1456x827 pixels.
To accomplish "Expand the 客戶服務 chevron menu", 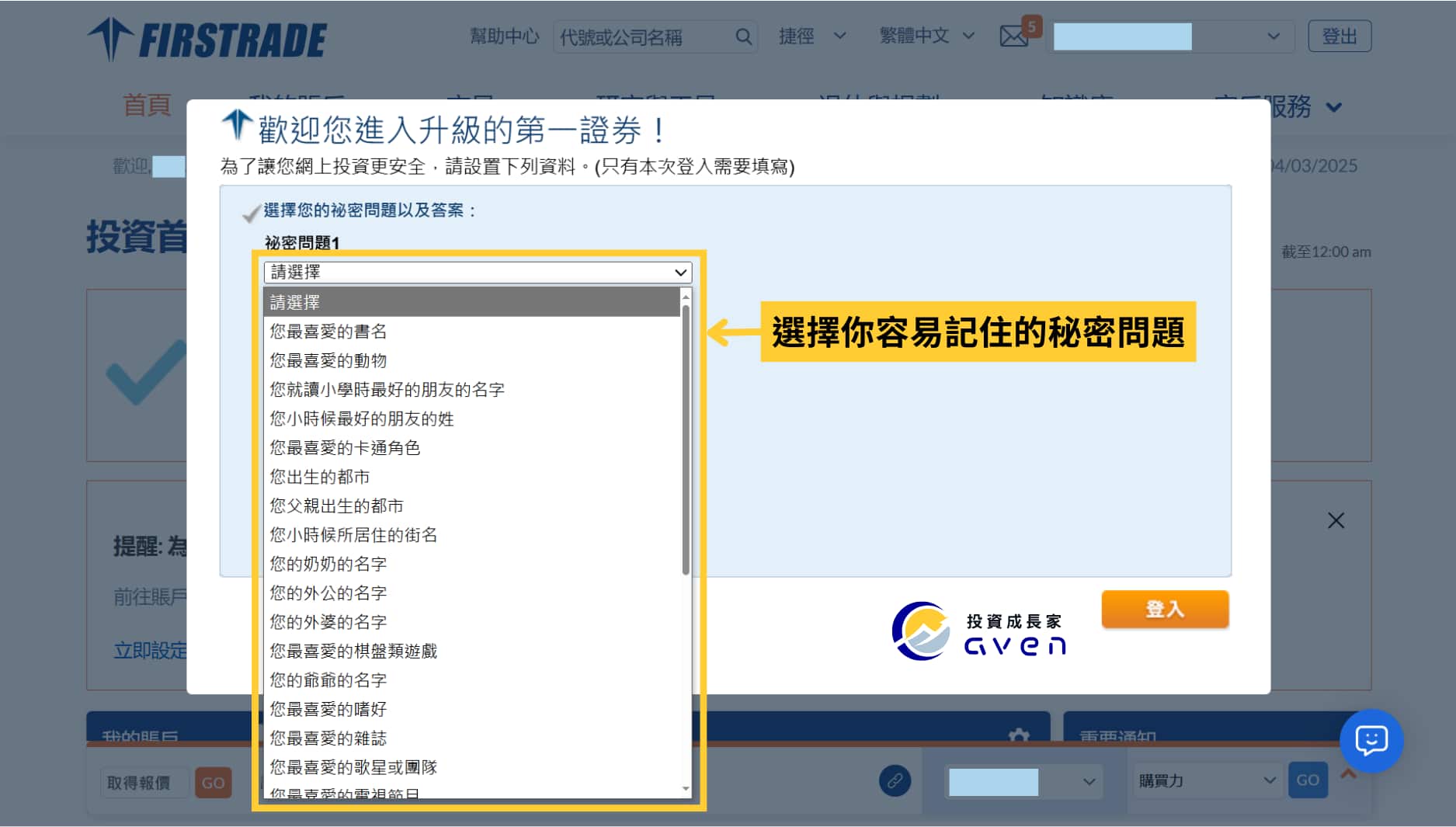I will (1334, 108).
